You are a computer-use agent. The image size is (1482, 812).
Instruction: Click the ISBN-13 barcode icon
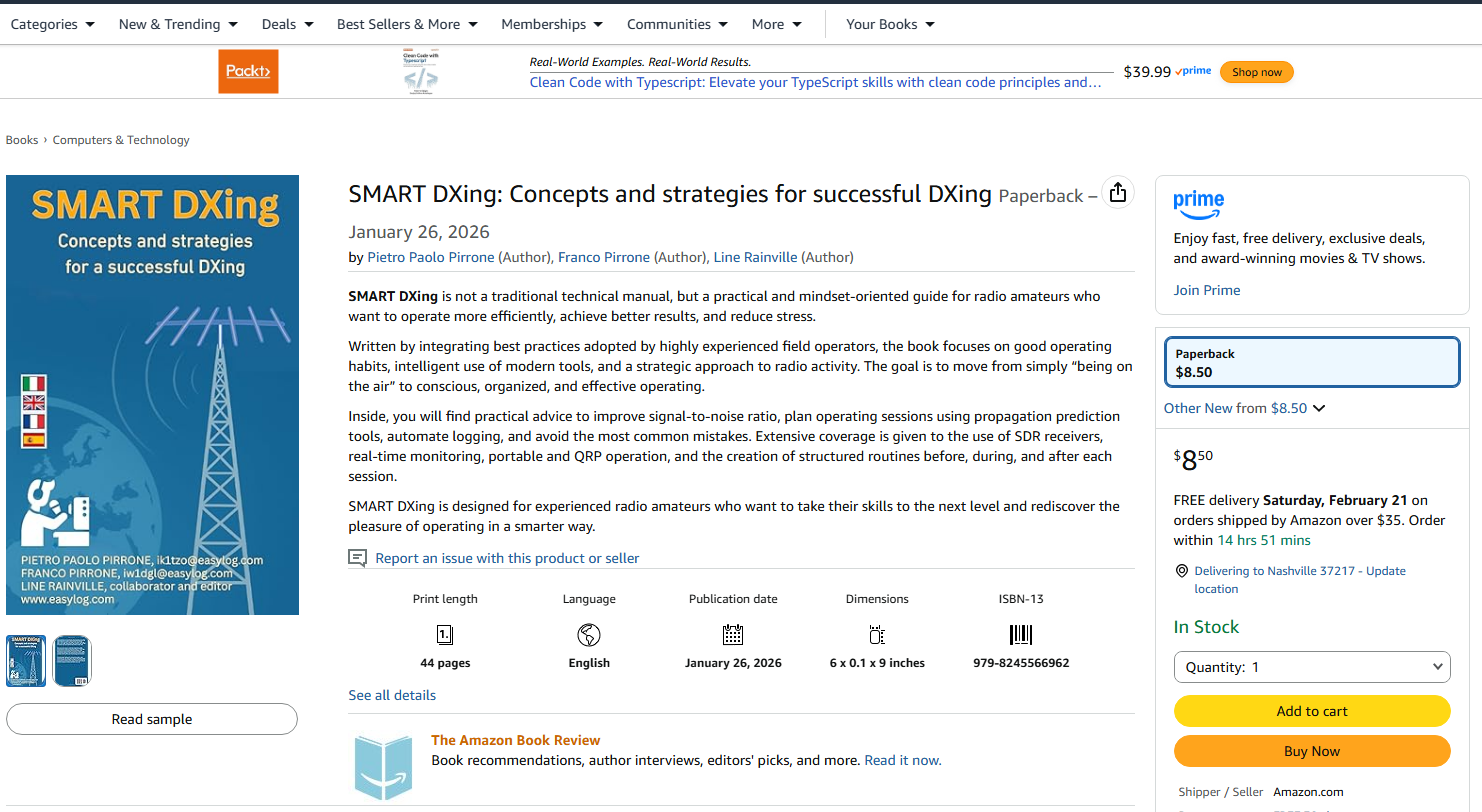1021,634
